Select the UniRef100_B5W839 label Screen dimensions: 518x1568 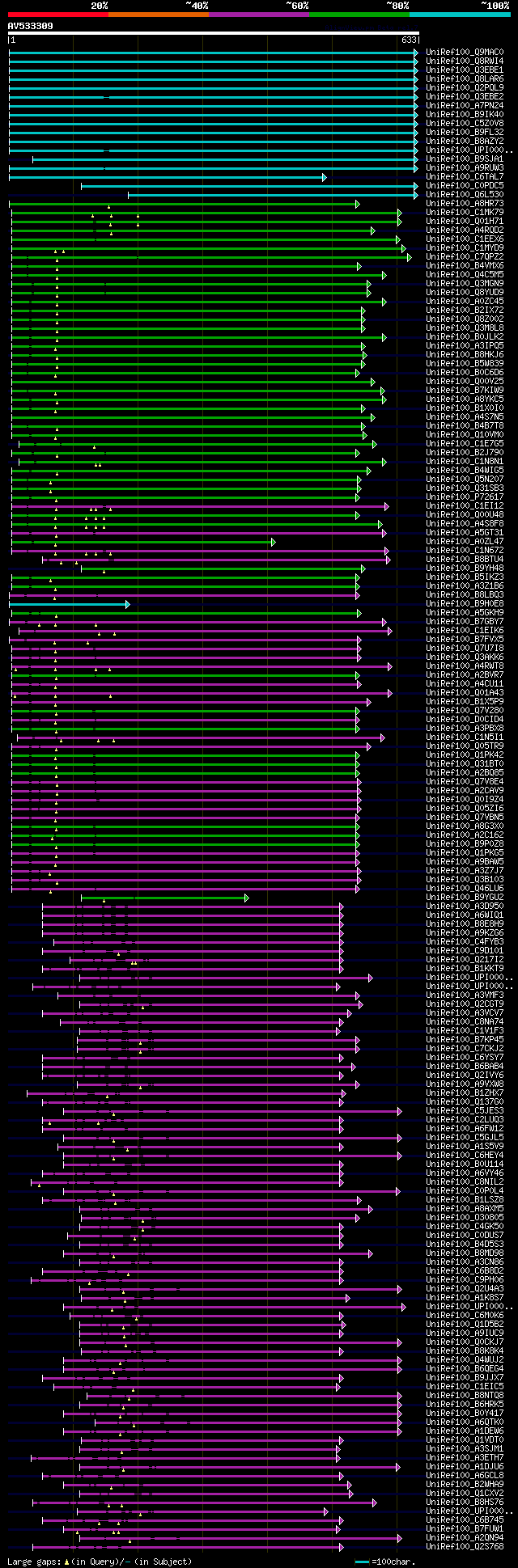465,364
